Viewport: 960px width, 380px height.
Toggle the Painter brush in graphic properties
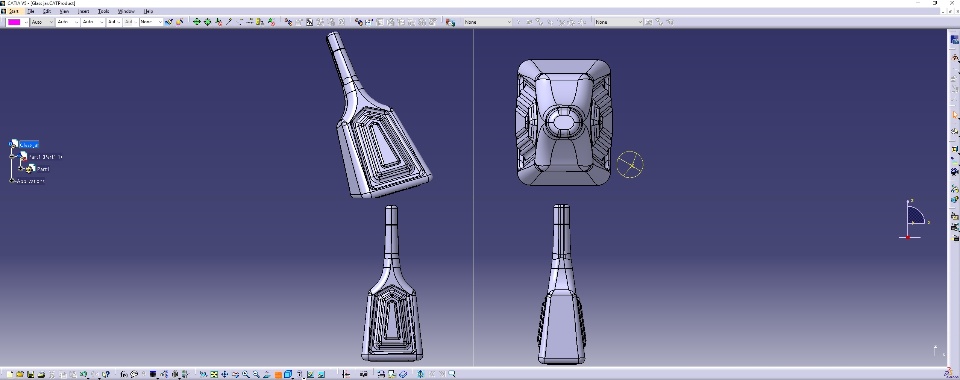click(x=169, y=21)
